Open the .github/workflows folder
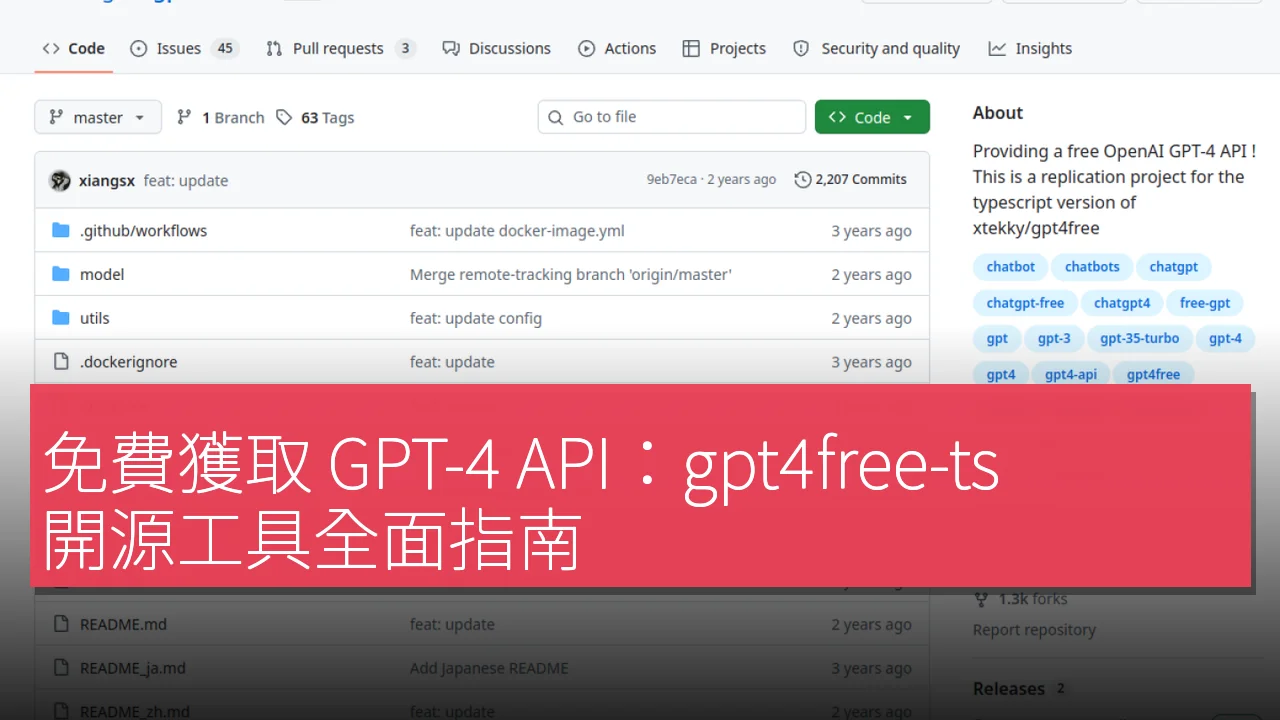This screenshot has height=720, width=1280. [143, 230]
